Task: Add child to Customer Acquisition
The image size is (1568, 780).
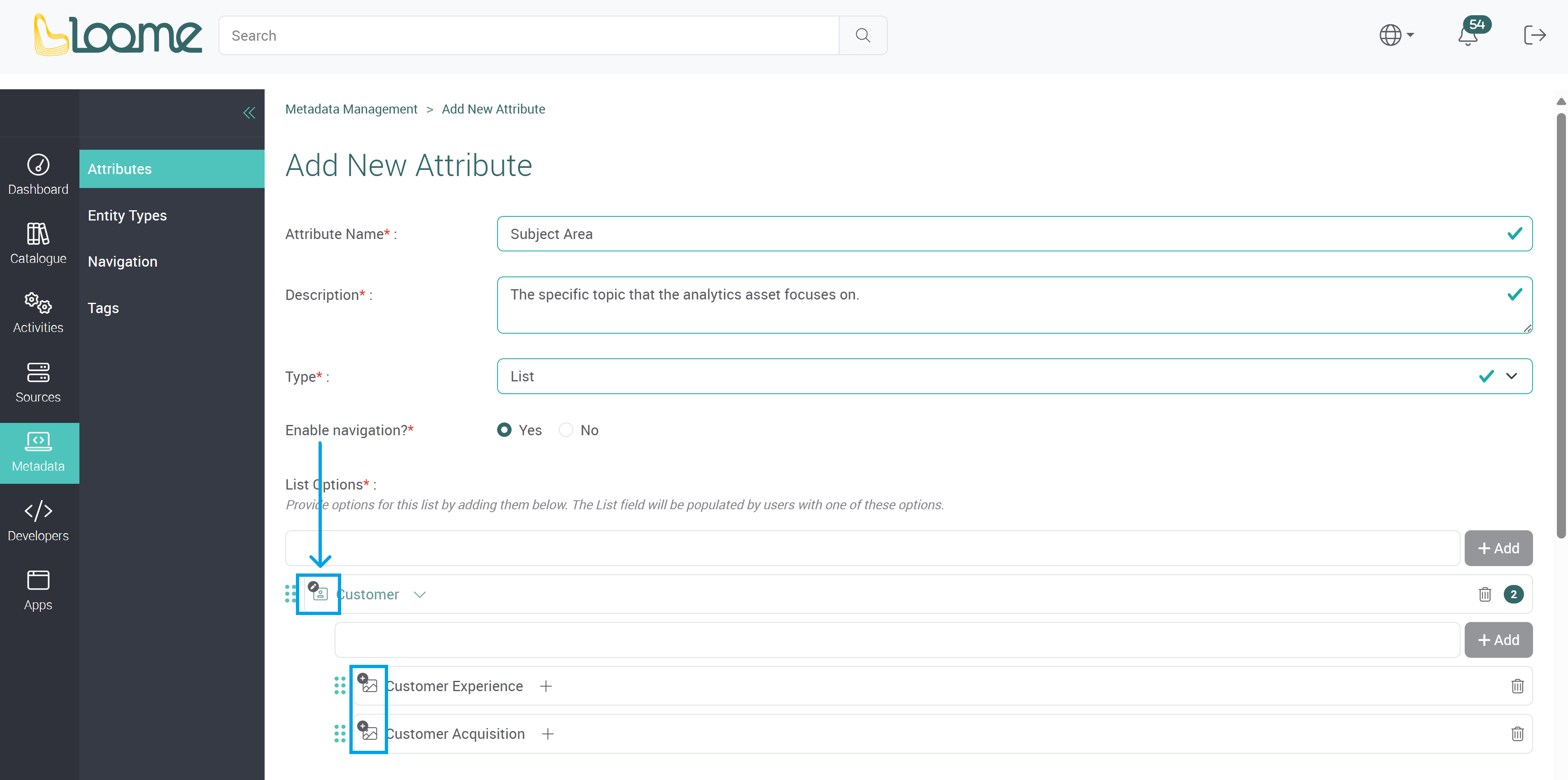Action: point(547,734)
